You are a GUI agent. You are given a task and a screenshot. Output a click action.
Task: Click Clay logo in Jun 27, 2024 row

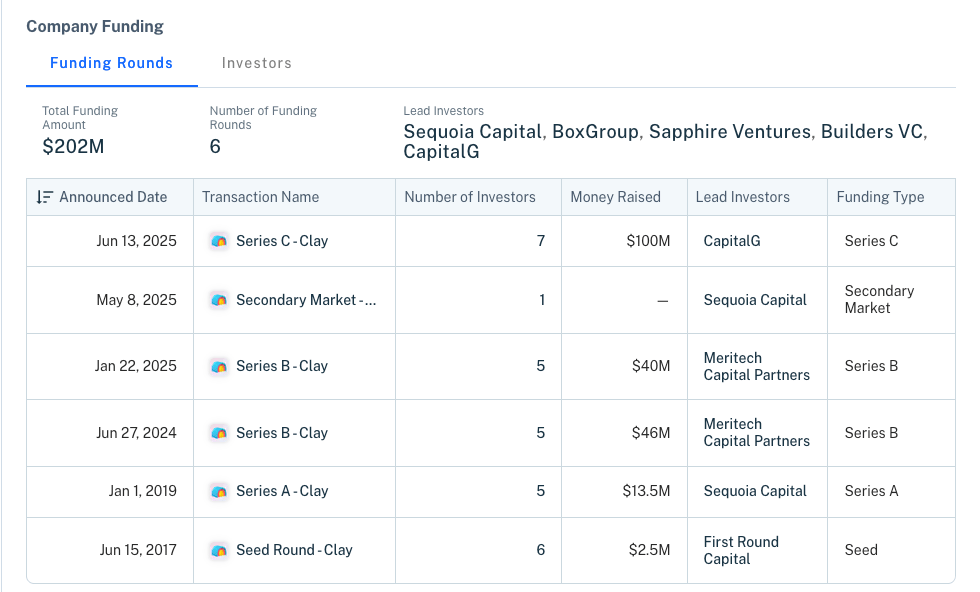click(x=219, y=433)
